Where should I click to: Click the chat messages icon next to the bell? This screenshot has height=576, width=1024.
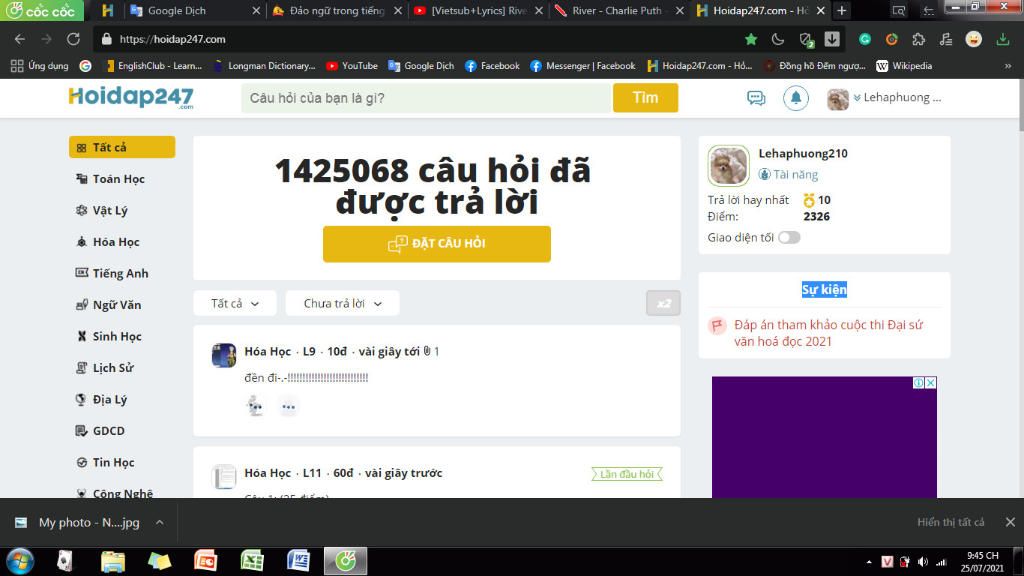coord(756,97)
